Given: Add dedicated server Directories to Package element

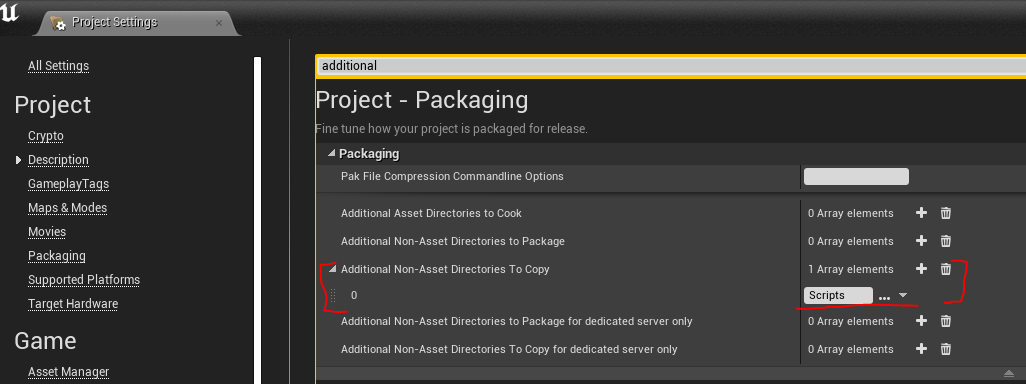Looking at the screenshot, I should 921,321.
